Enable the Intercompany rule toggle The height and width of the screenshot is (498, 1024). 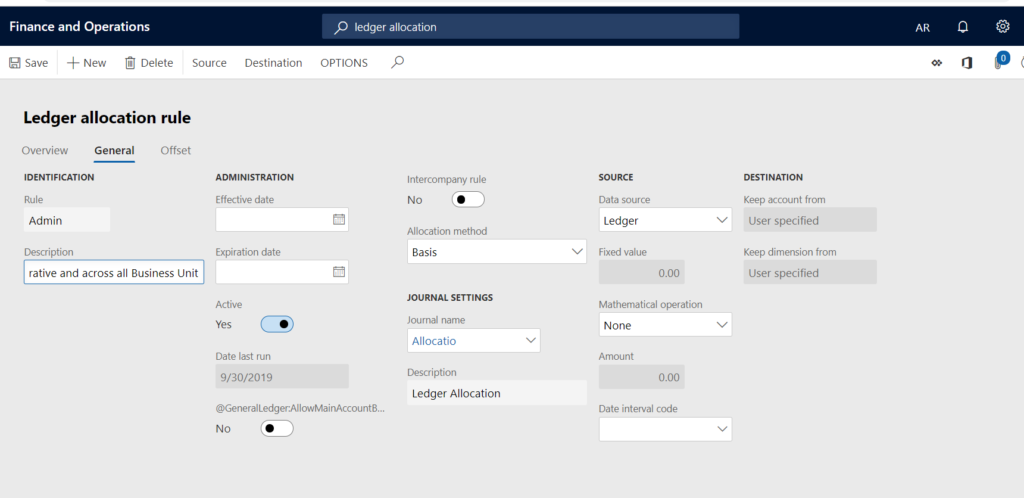[x=468, y=200]
